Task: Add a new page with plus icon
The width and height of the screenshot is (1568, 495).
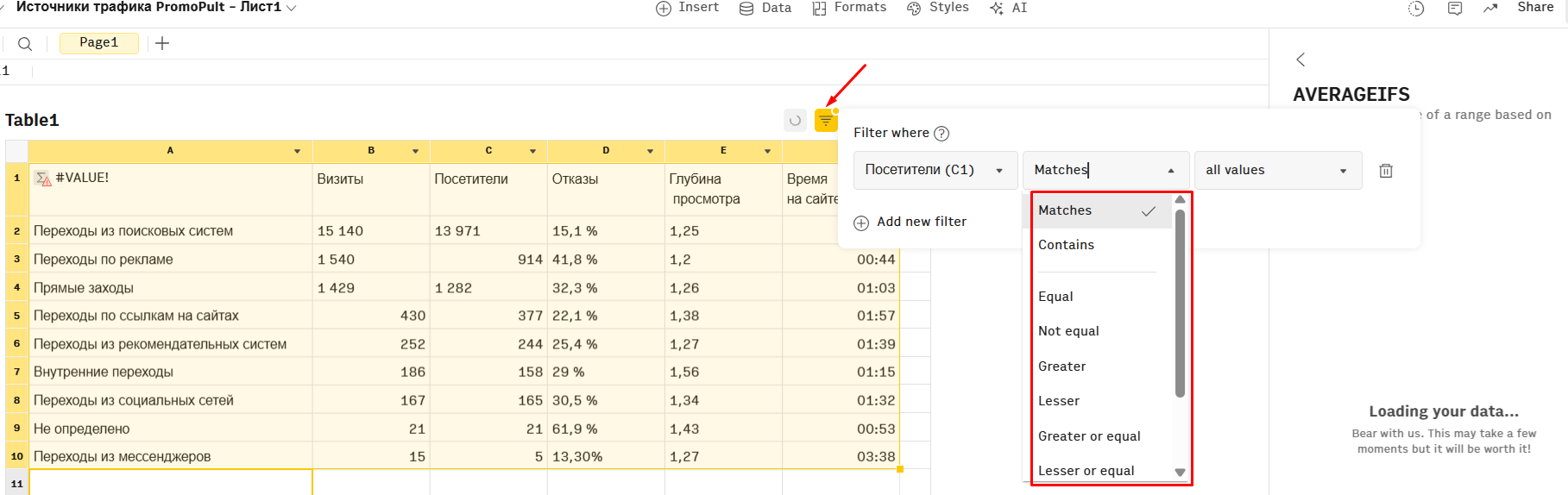Action: point(162,43)
